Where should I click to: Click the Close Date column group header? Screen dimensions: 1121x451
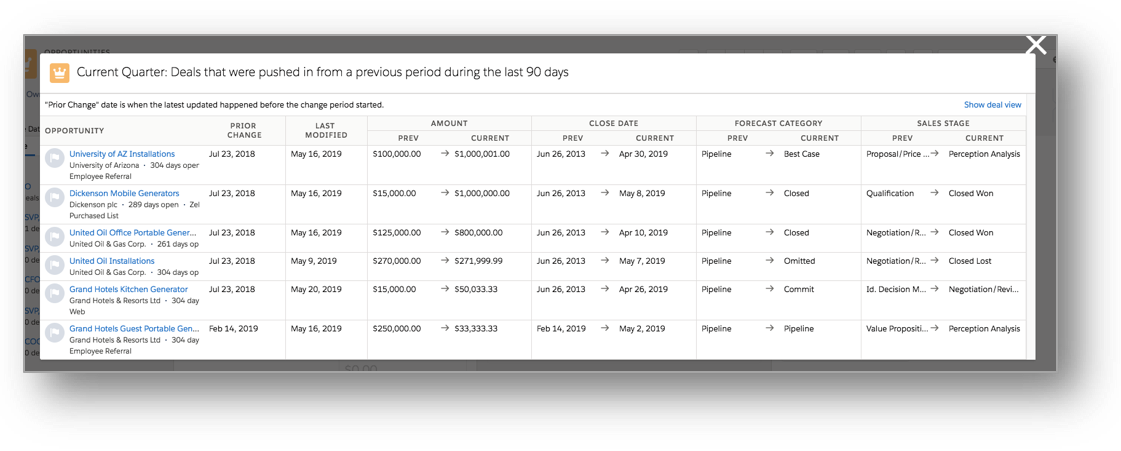tap(613, 123)
